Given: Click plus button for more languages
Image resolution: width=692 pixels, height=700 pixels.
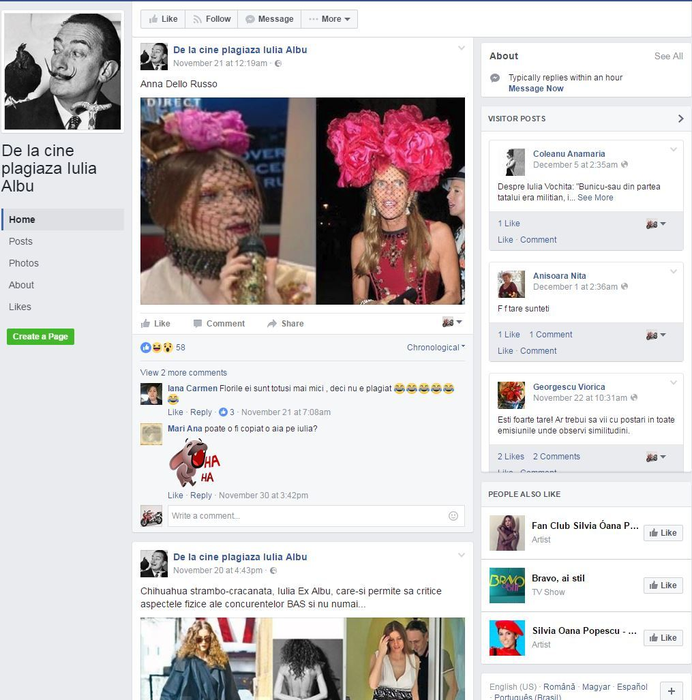Looking at the screenshot, I should (671, 691).
